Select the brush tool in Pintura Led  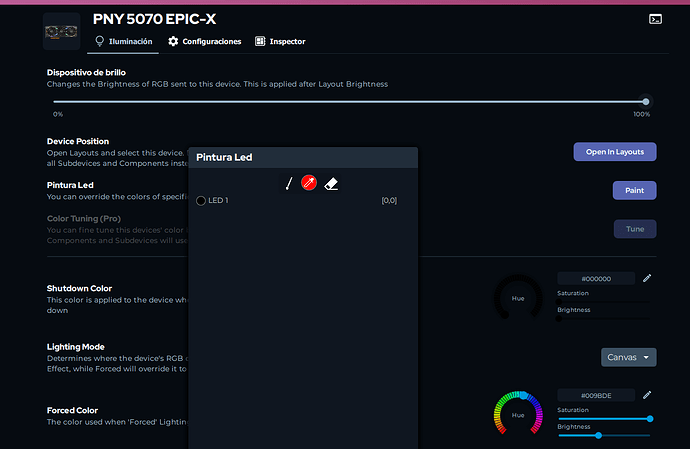[x=289, y=183]
